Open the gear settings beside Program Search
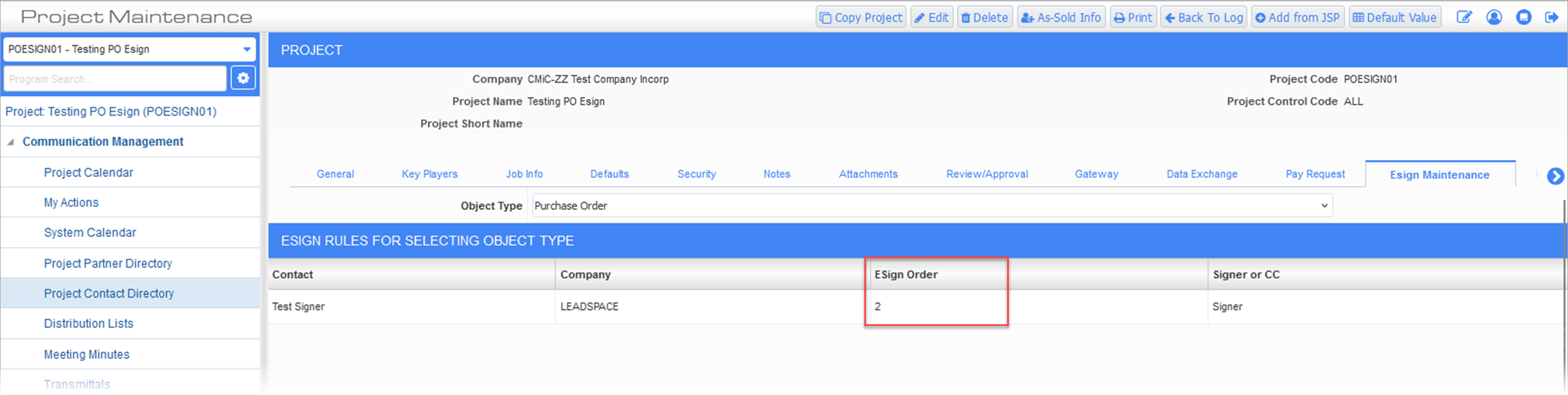 pos(243,78)
